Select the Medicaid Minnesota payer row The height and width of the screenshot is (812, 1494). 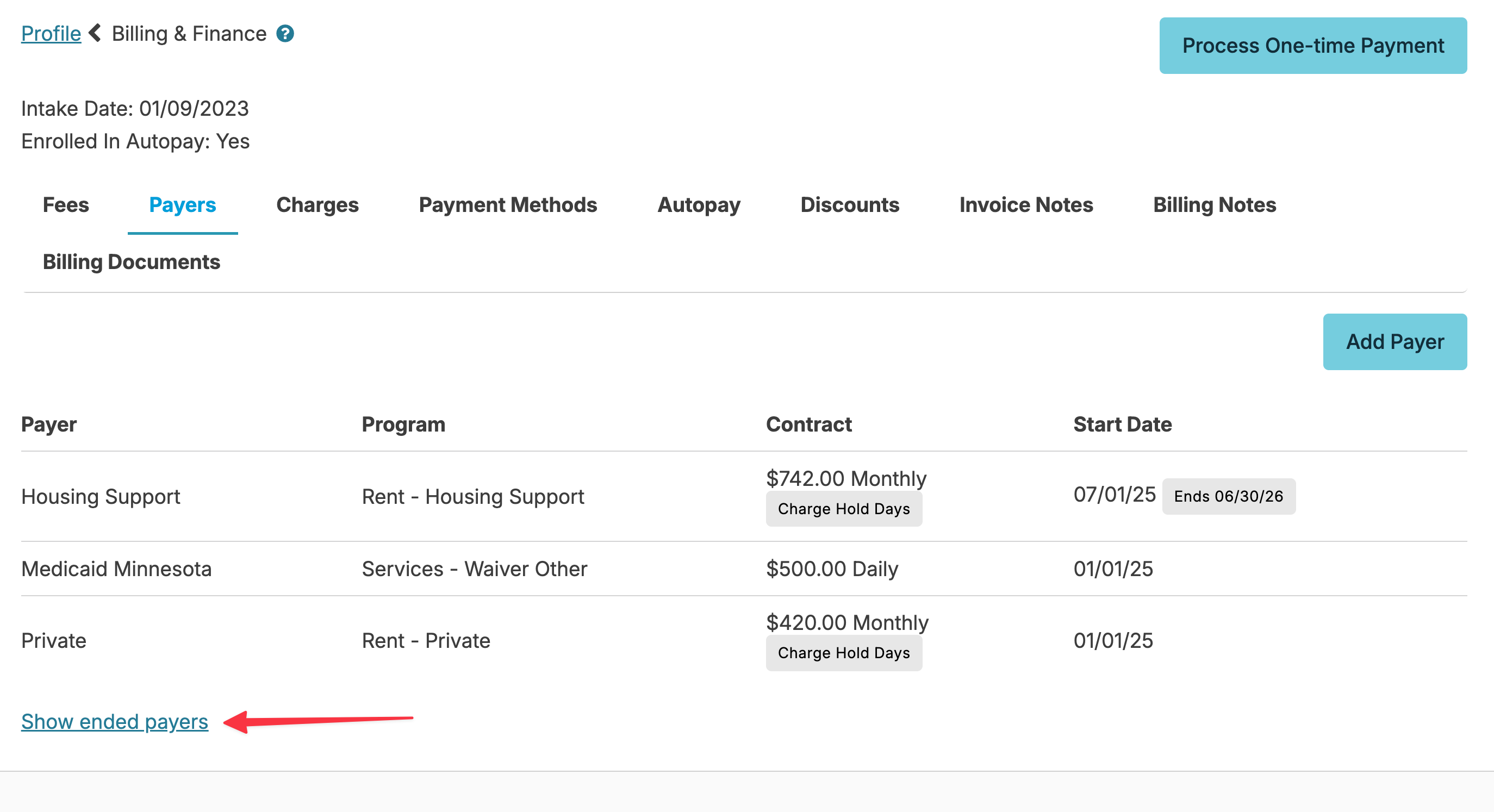click(x=116, y=569)
